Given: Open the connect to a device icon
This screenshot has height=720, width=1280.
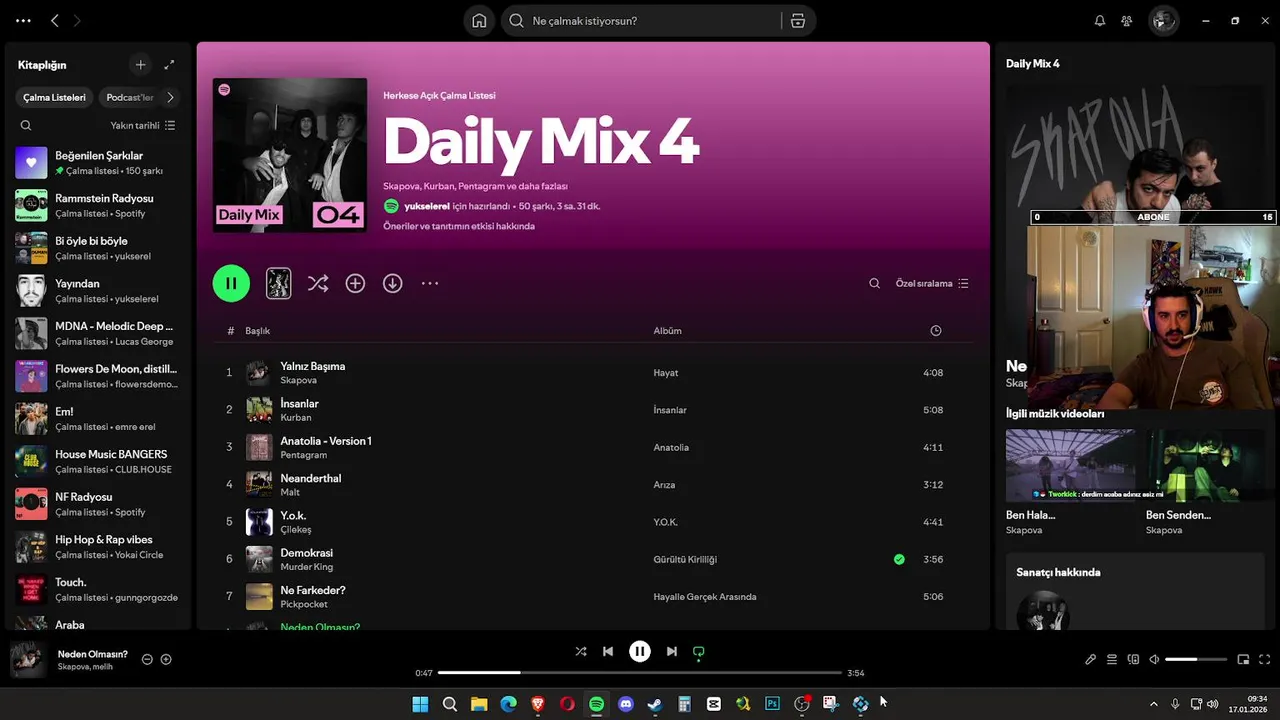Looking at the screenshot, I should (x=1133, y=659).
